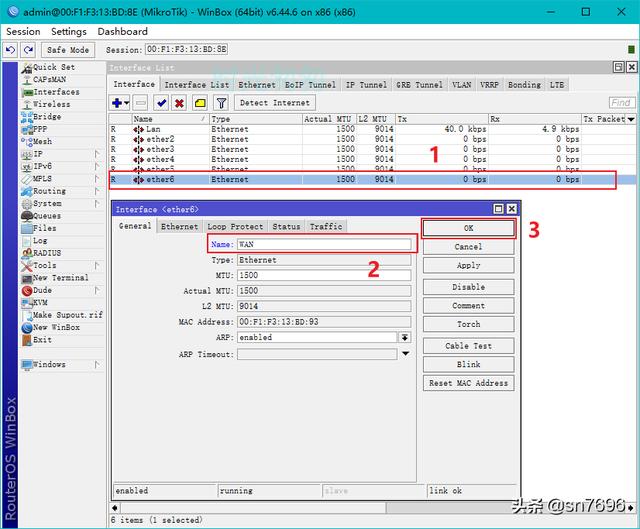640x529 pixels.
Task: Open the Settings menu
Action: point(69,31)
